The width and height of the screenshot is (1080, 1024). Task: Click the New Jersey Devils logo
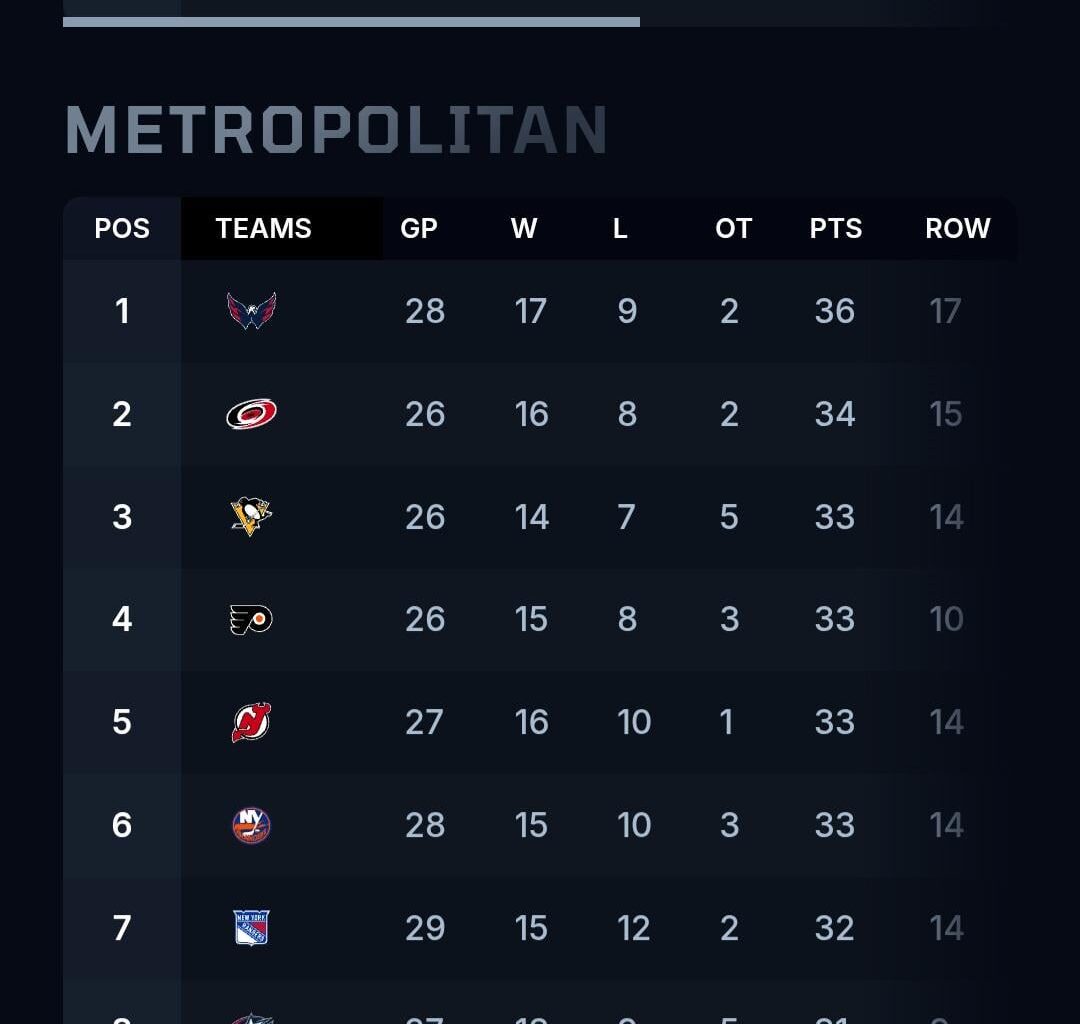coord(251,722)
